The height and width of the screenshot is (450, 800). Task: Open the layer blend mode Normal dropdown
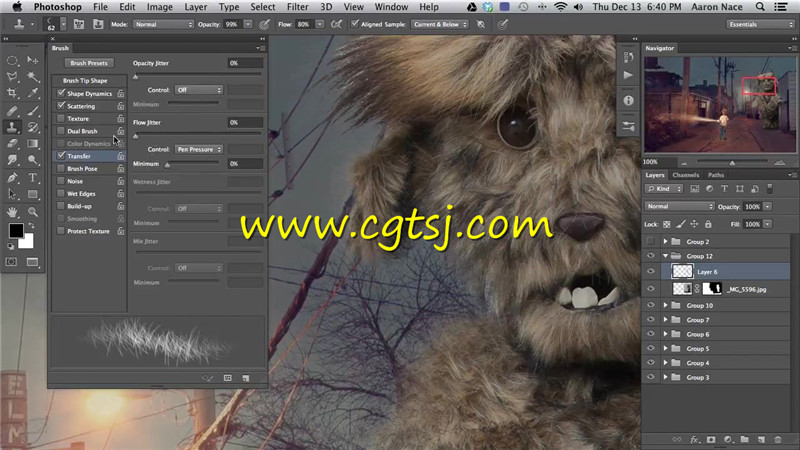679,207
